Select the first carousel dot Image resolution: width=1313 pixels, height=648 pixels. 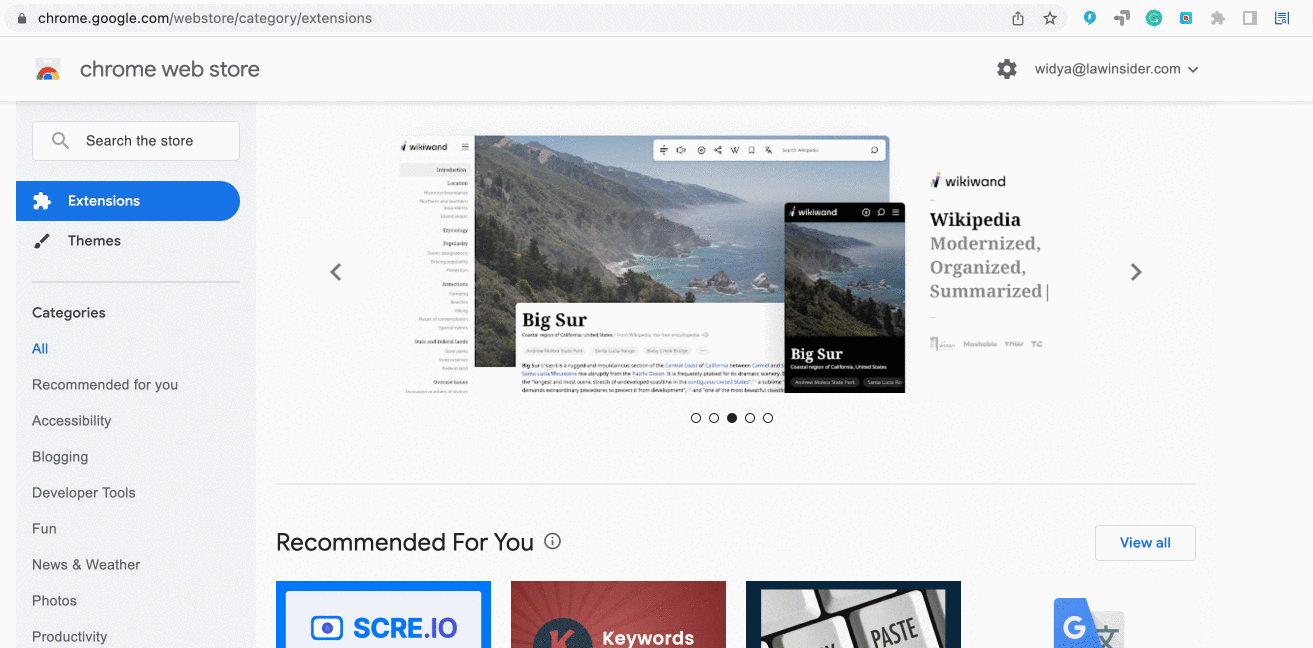(x=696, y=418)
